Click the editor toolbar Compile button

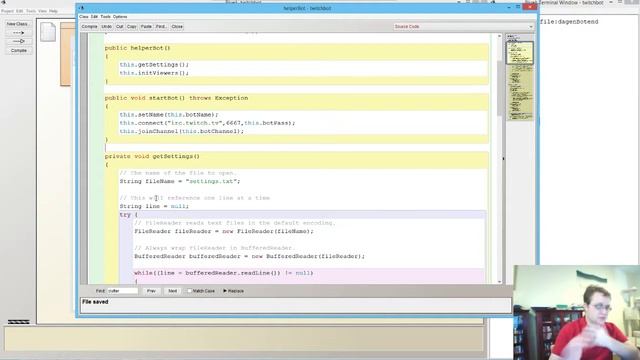(x=89, y=27)
